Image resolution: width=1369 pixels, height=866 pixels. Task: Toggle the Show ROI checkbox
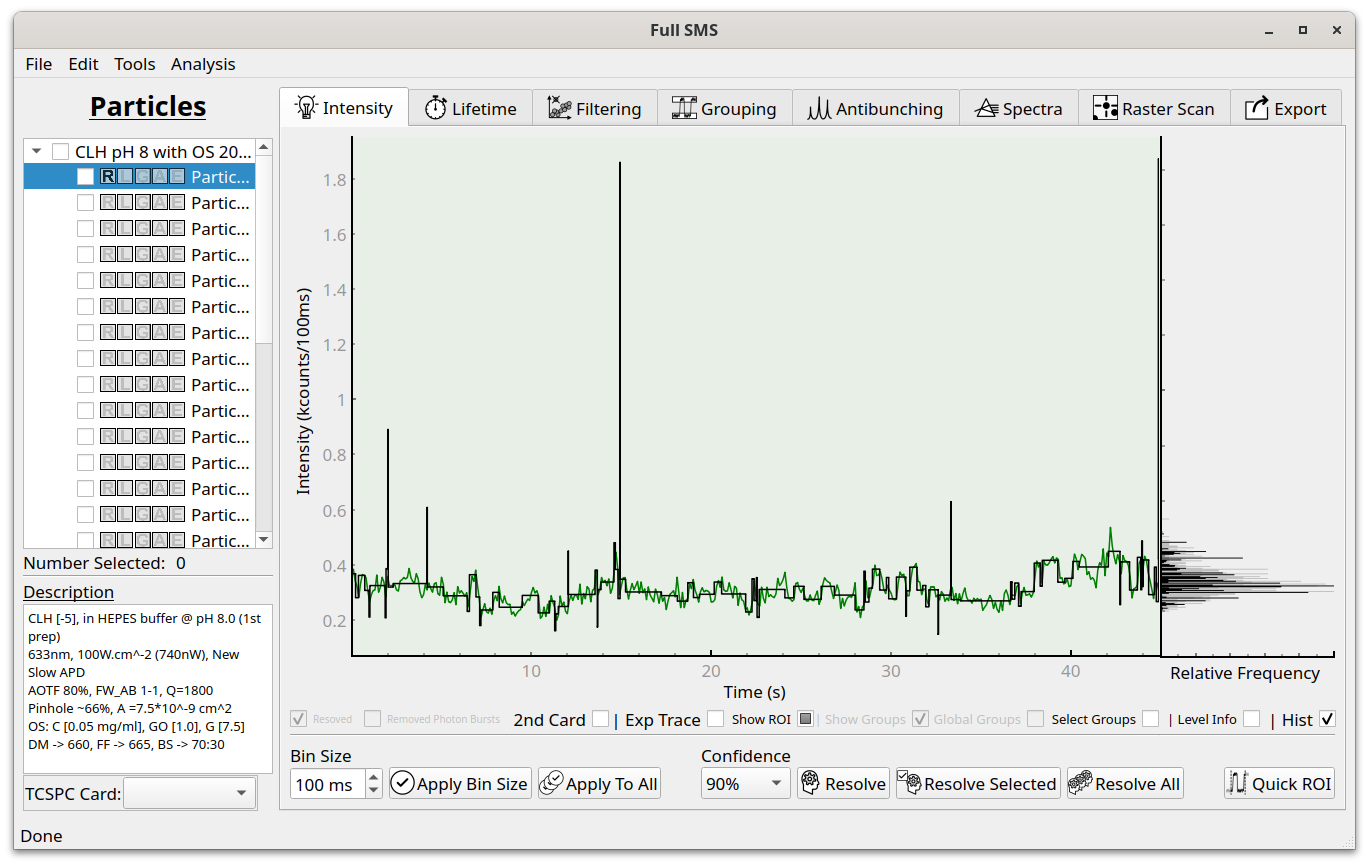(806, 719)
